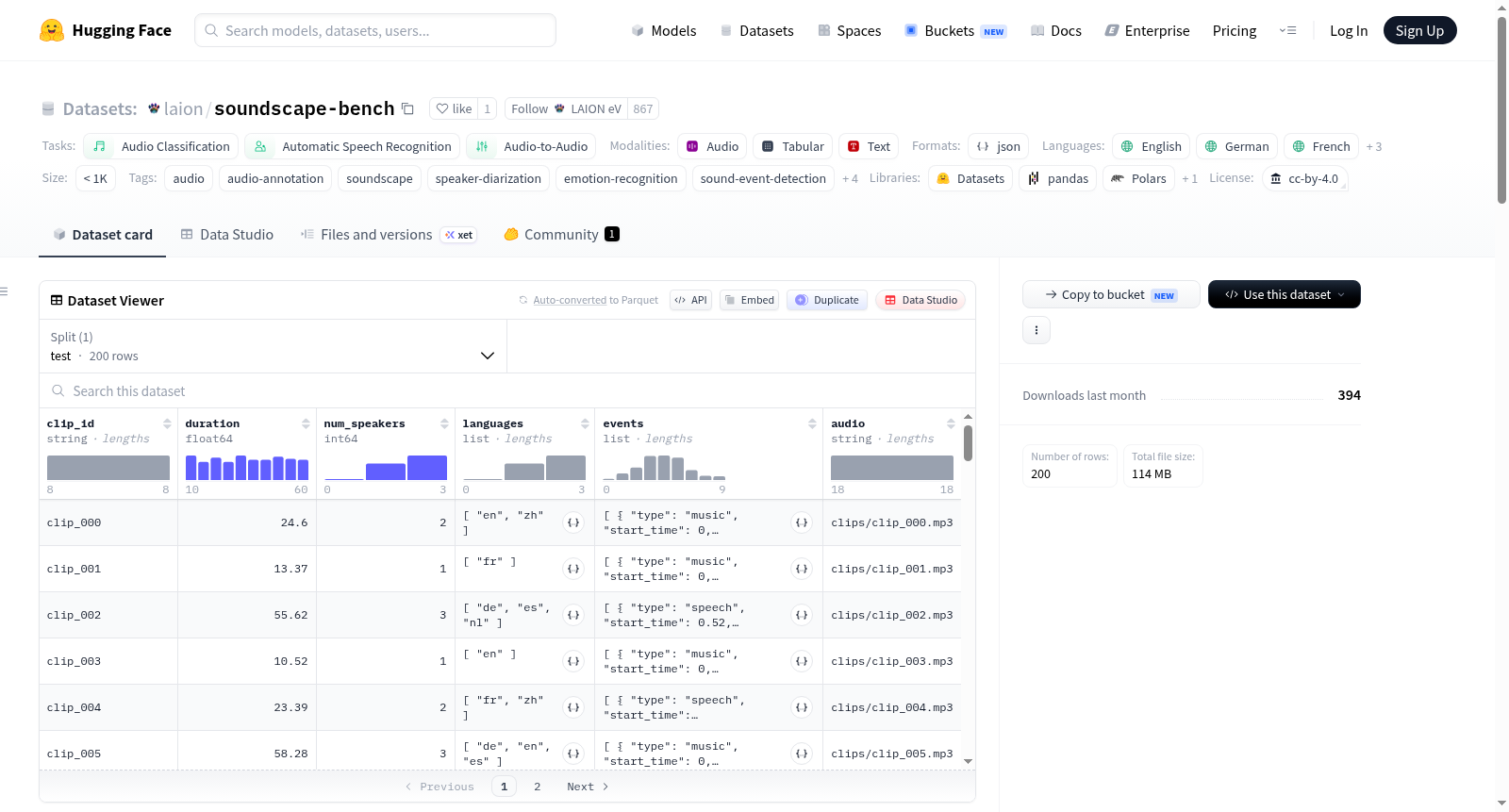The width and height of the screenshot is (1509, 812).
Task: Open the pandas library tag
Action: (1057, 178)
